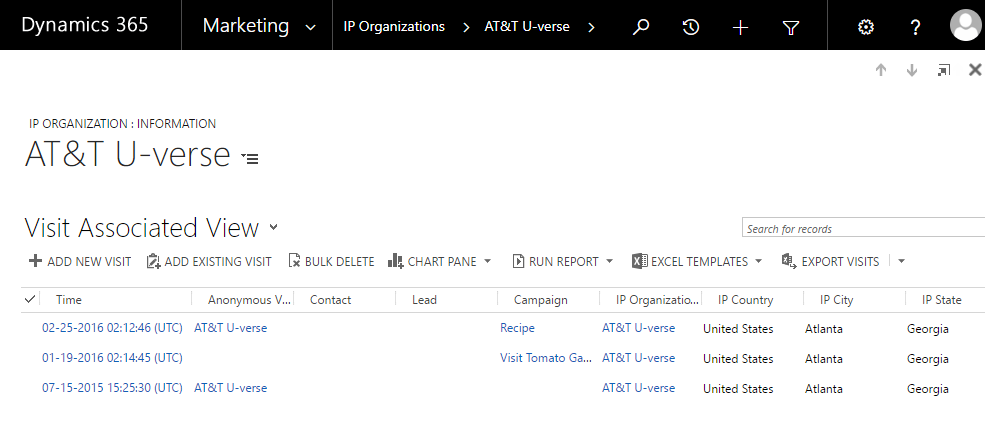This screenshot has width=985, height=421.
Task: Expand the Marketing area dropdown chevron
Action: coord(310,27)
